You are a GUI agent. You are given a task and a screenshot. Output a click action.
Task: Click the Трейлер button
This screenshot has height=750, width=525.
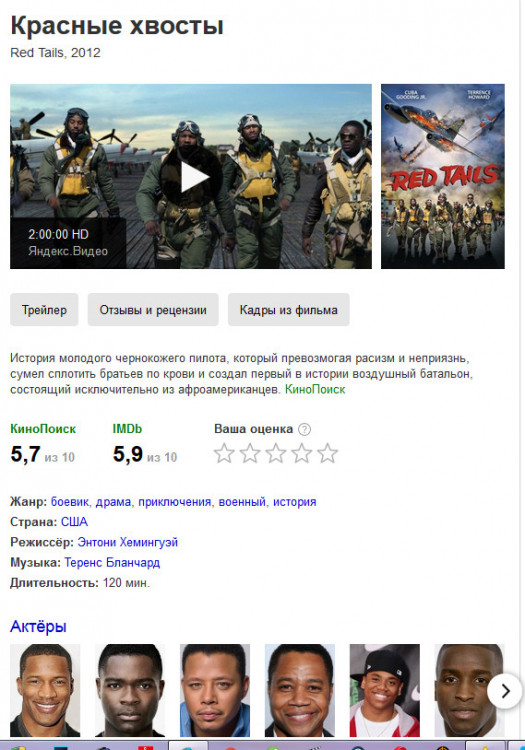44,310
